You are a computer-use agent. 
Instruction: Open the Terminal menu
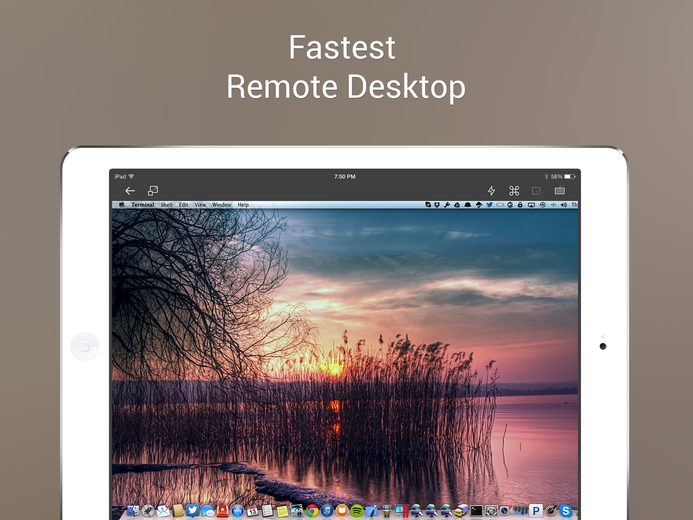pos(142,205)
